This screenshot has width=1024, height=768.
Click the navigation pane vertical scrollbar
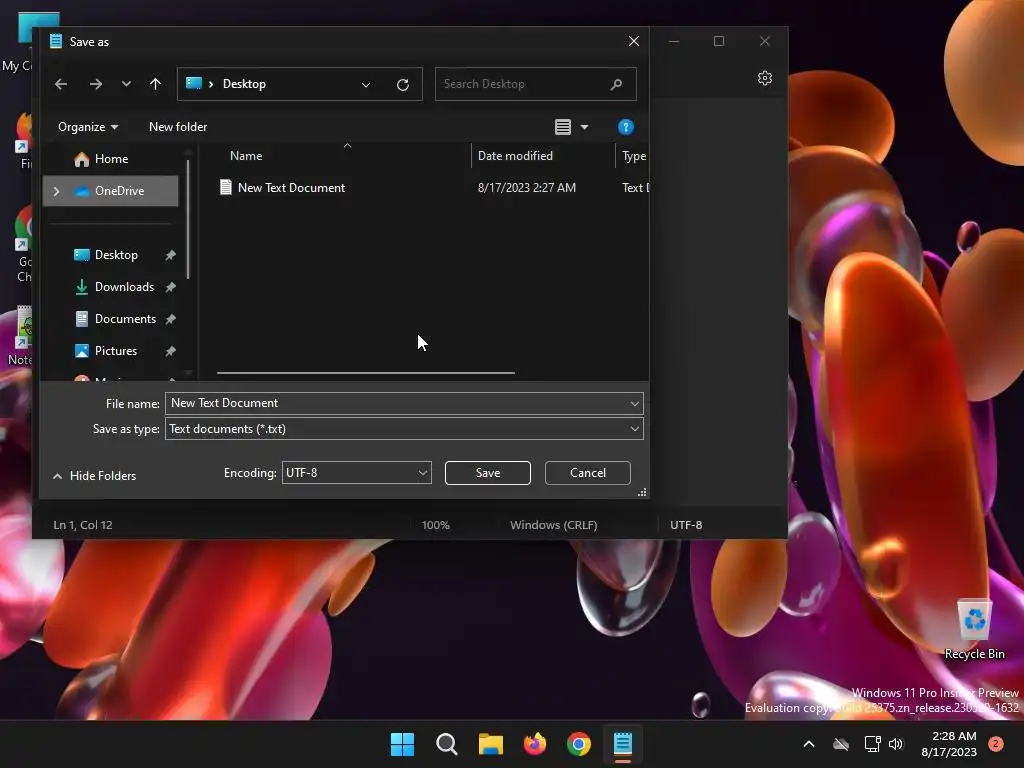click(188, 220)
